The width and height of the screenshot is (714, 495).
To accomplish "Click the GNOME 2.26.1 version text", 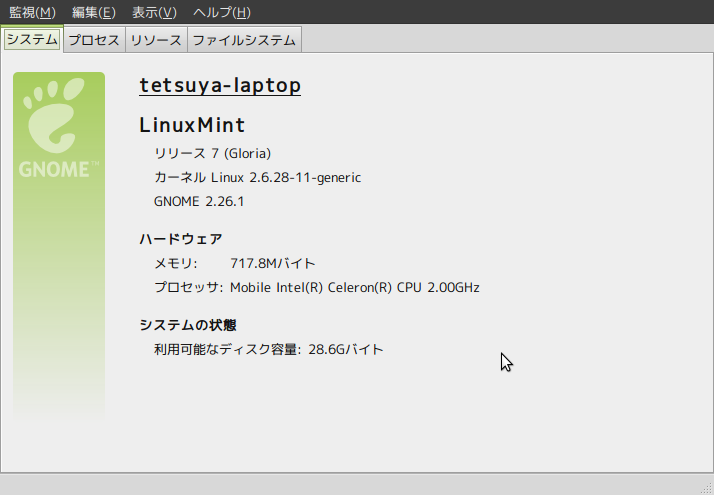I will click(199, 201).
